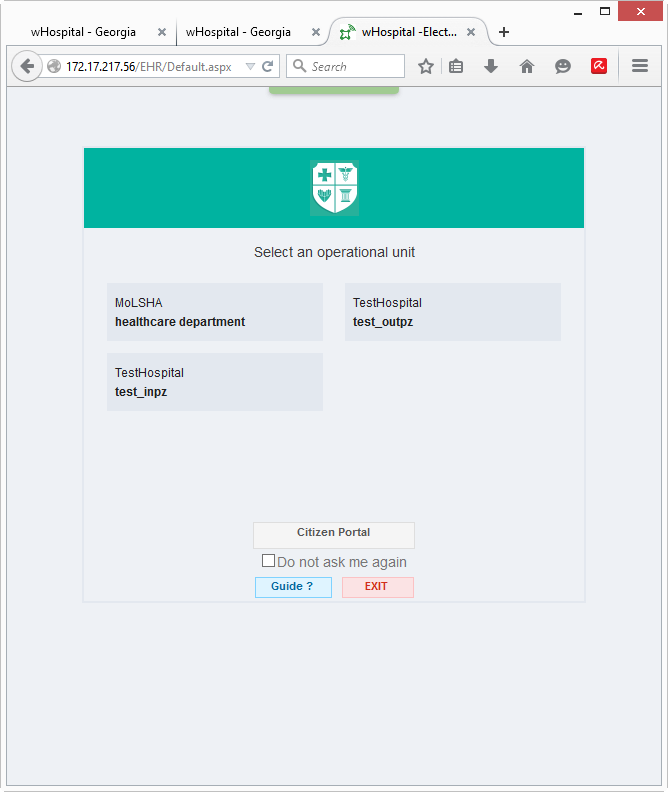Open a new tab with plus button
668x792 pixels.
[x=504, y=32]
